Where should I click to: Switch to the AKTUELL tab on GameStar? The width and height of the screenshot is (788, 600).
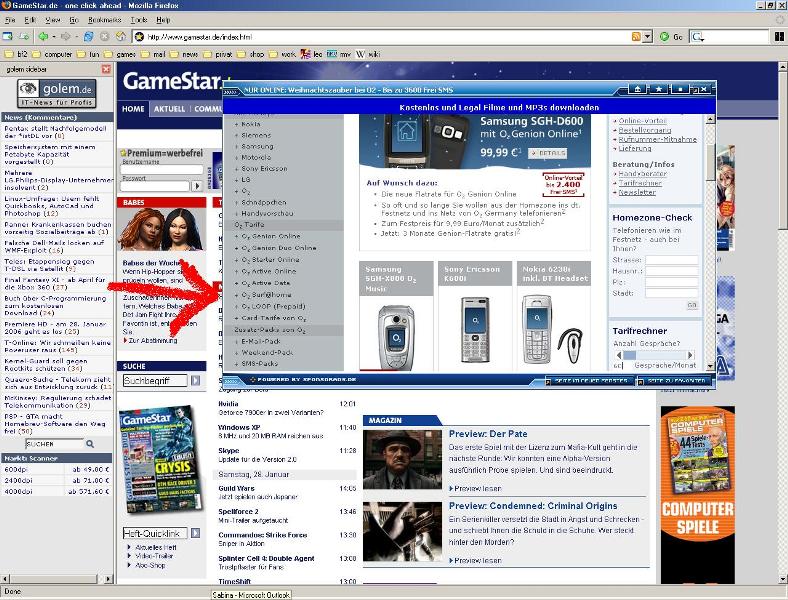169,109
